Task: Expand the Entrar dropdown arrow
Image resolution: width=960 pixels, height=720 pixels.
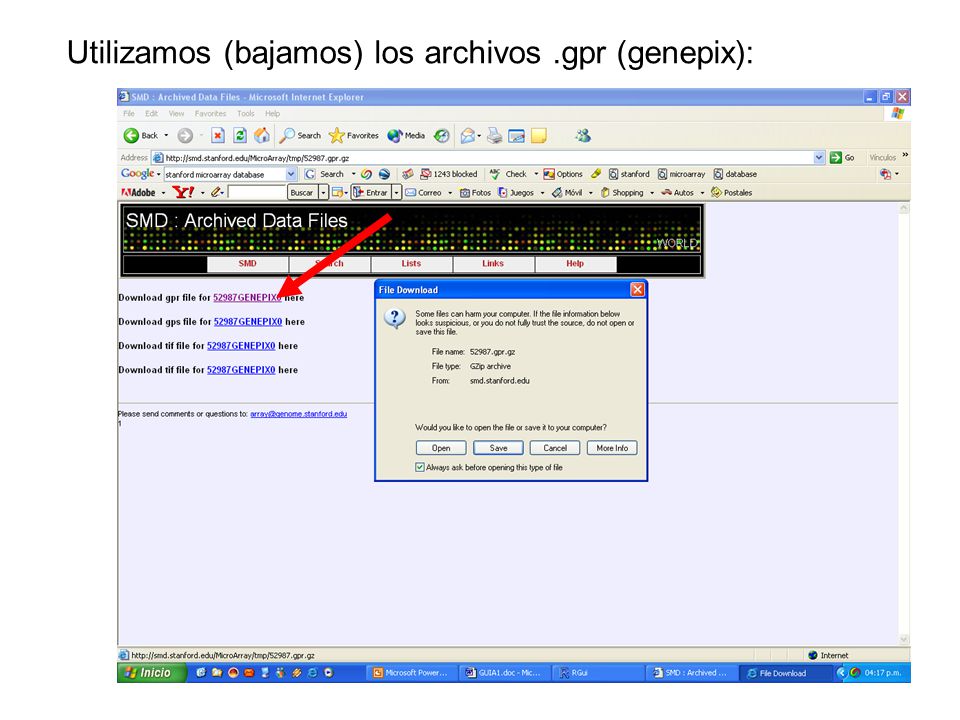Action: (x=397, y=193)
